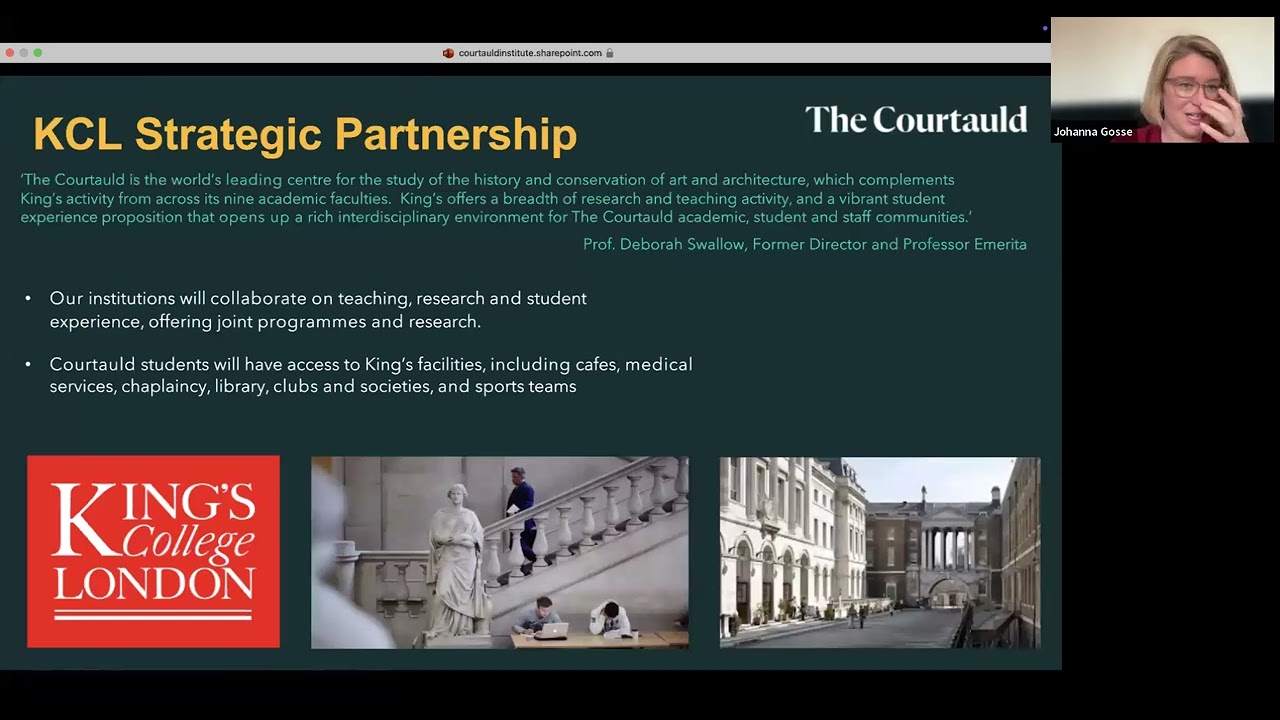Click the Johanna Gosse name label
Screen dimensions: 1280x720
pos(1093,132)
